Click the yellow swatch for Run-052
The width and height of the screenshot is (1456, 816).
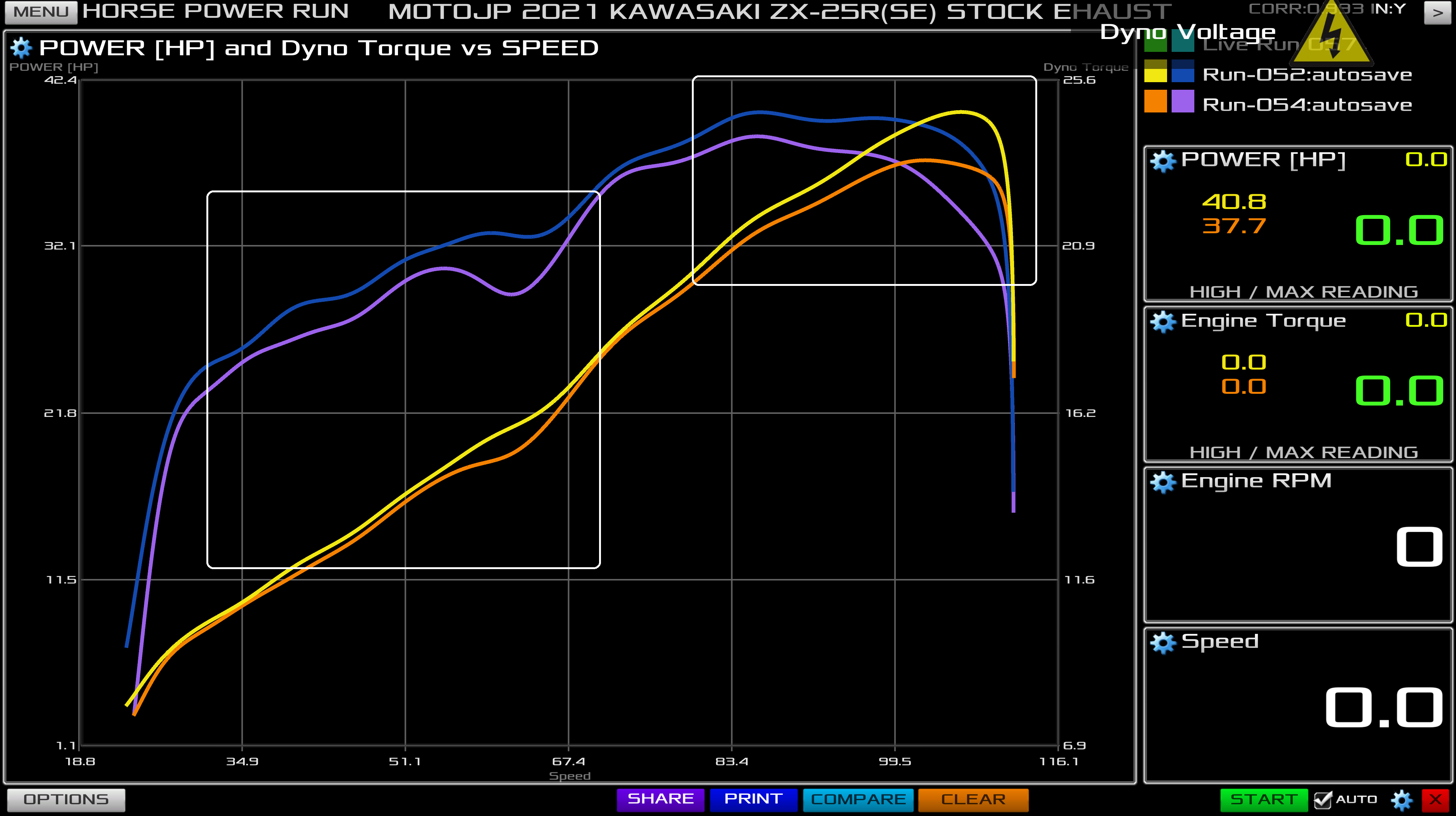[1155, 71]
